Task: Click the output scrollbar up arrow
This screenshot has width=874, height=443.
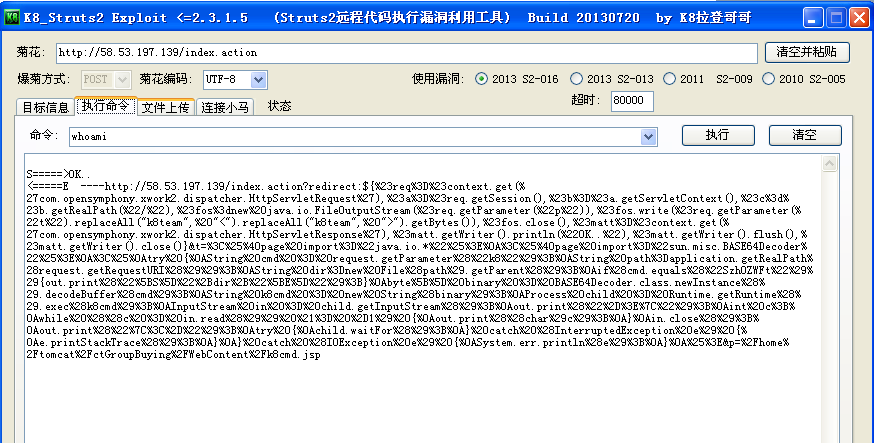Action: [x=829, y=163]
